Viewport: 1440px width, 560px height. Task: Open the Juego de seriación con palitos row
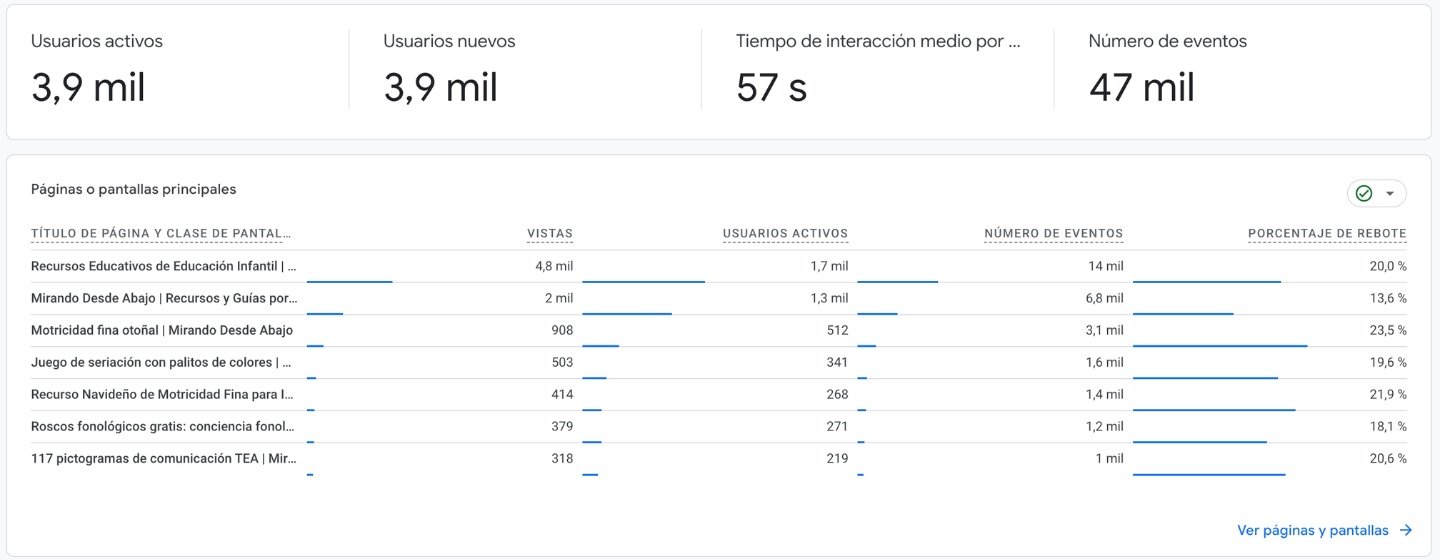pos(161,362)
